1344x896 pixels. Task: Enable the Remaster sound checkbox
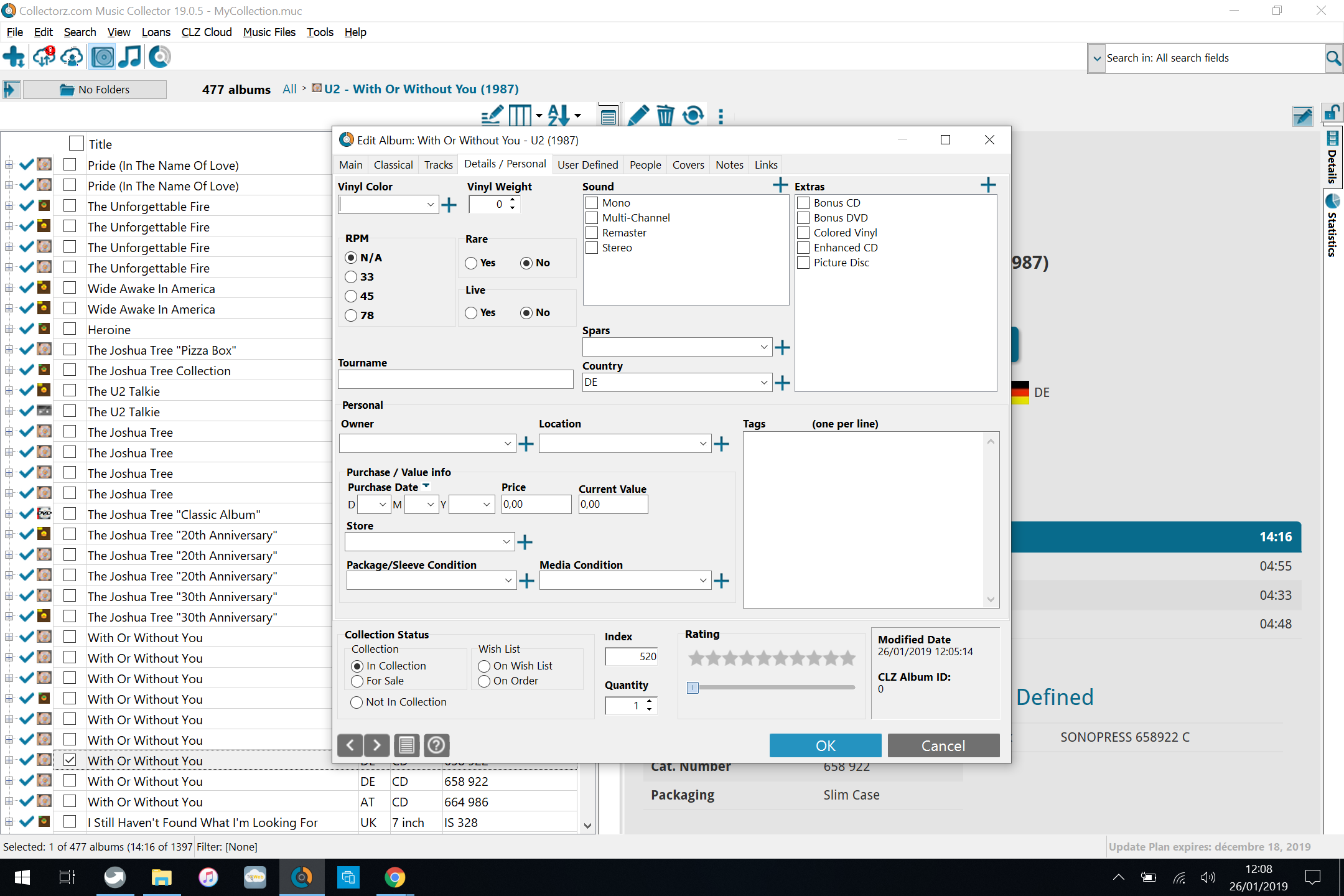coord(592,233)
